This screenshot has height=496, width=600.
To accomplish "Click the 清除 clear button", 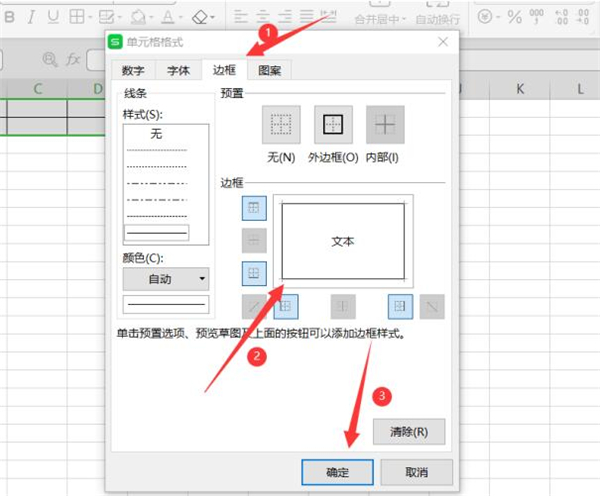I will (x=408, y=432).
